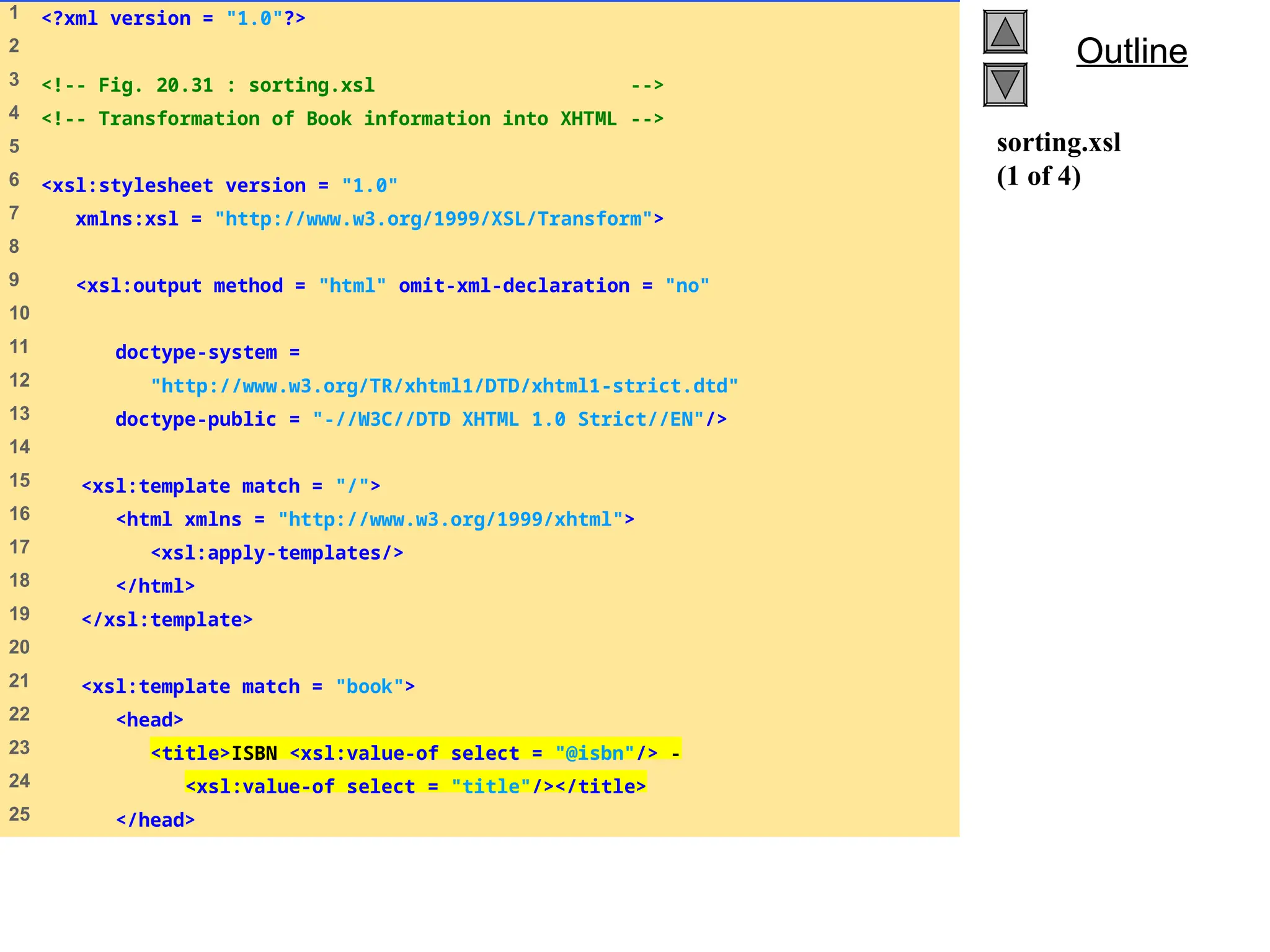Viewport: 1270px width, 952px height.
Task: Open the Outline link
Action: [x=1132, y=51]
